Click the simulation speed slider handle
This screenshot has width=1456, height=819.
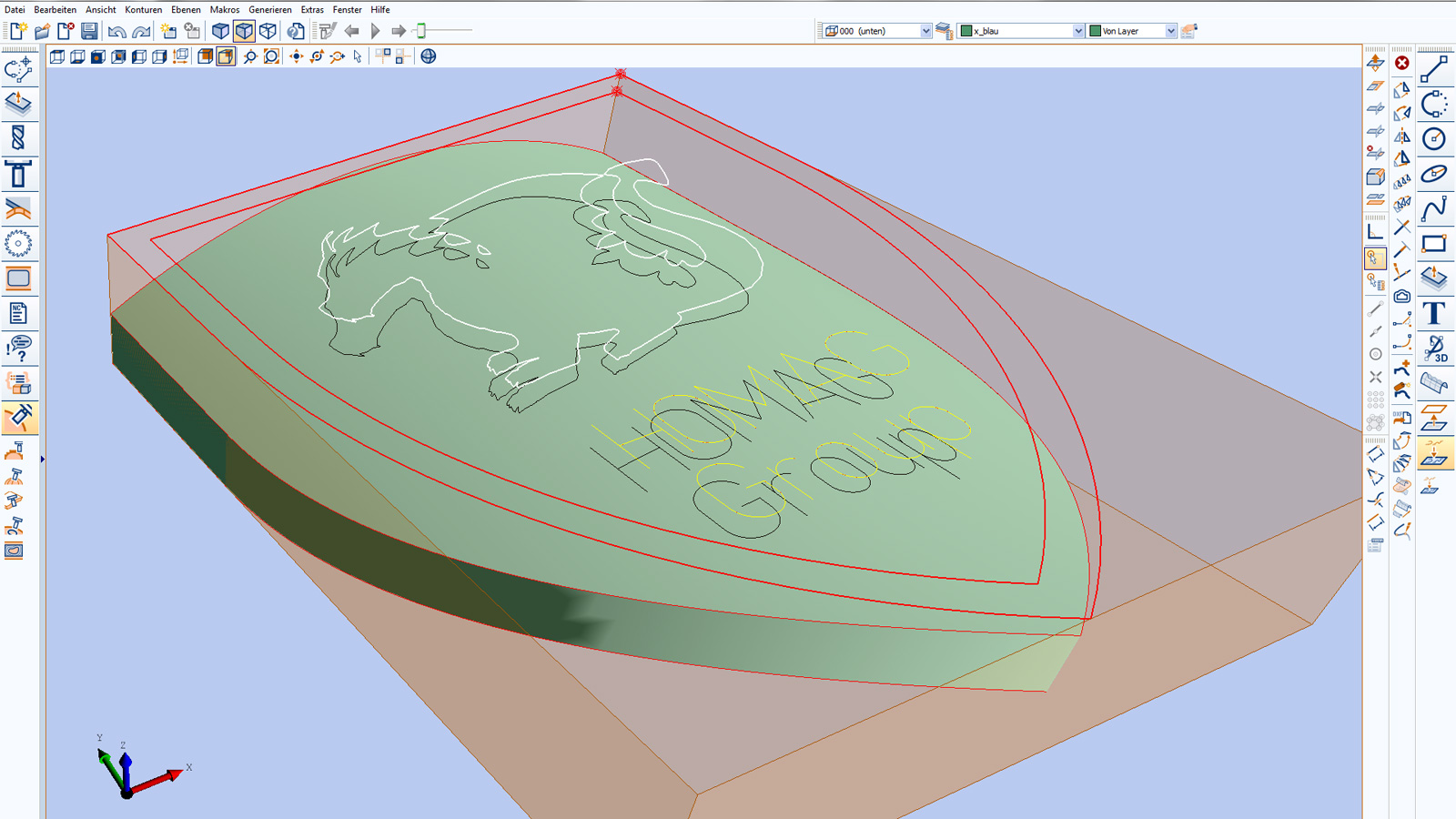tap(421, 31)
